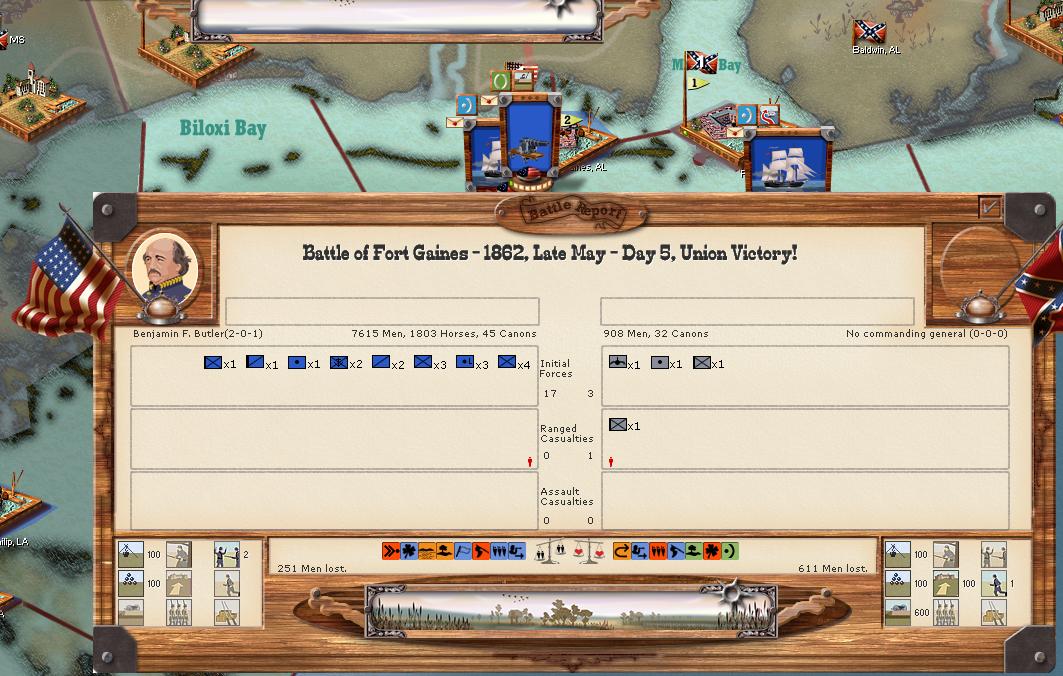
Task: Click the Confederate flag at Mobile Bay
Action: (701, 63)
